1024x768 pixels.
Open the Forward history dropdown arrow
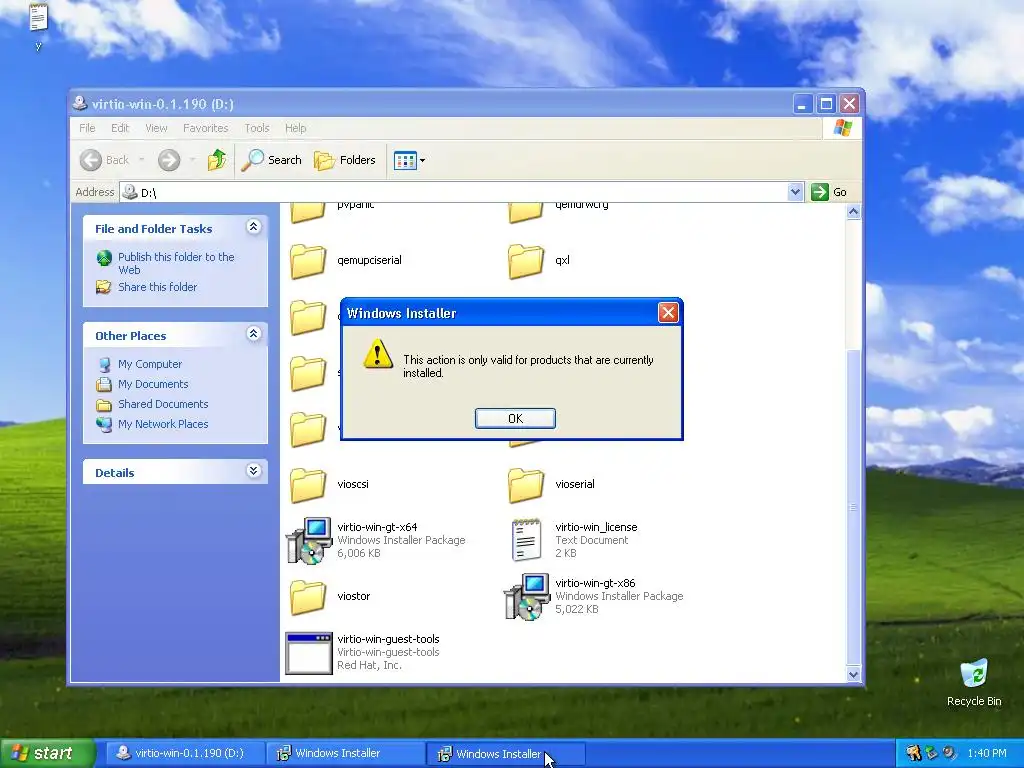tap(192, 160)
